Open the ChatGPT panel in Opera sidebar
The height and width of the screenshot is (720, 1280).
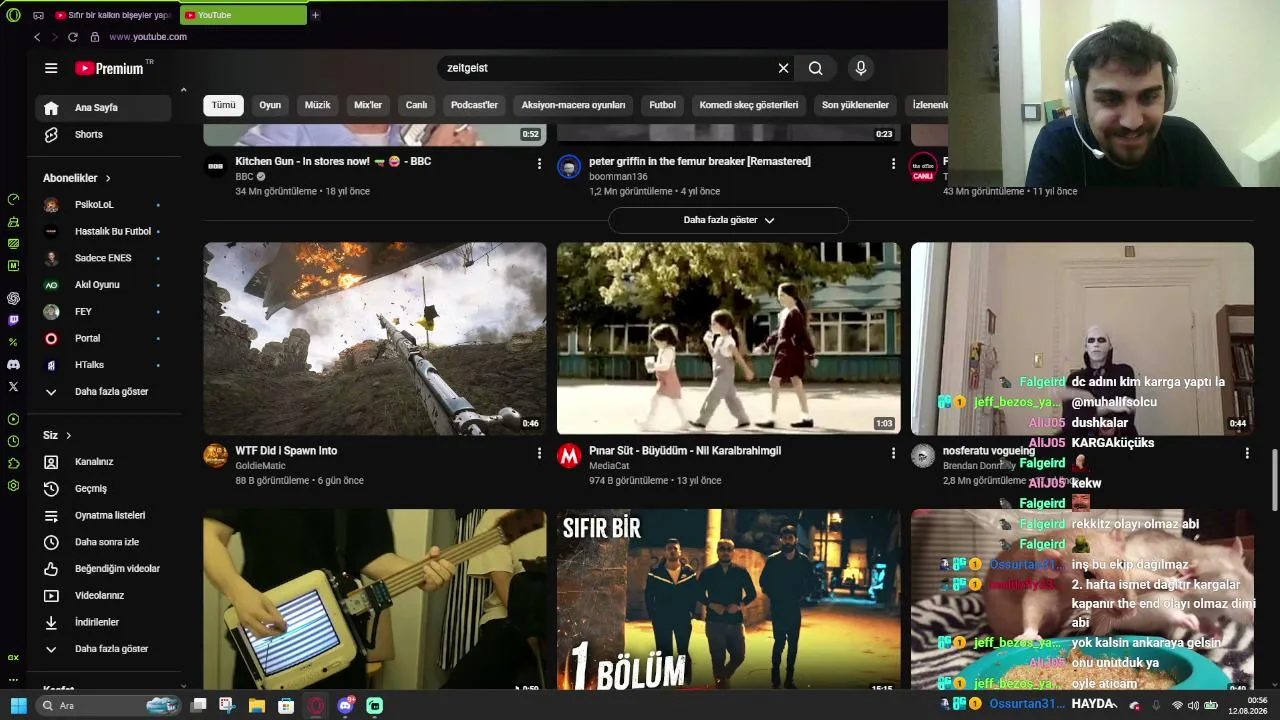(x=13, y=298)
